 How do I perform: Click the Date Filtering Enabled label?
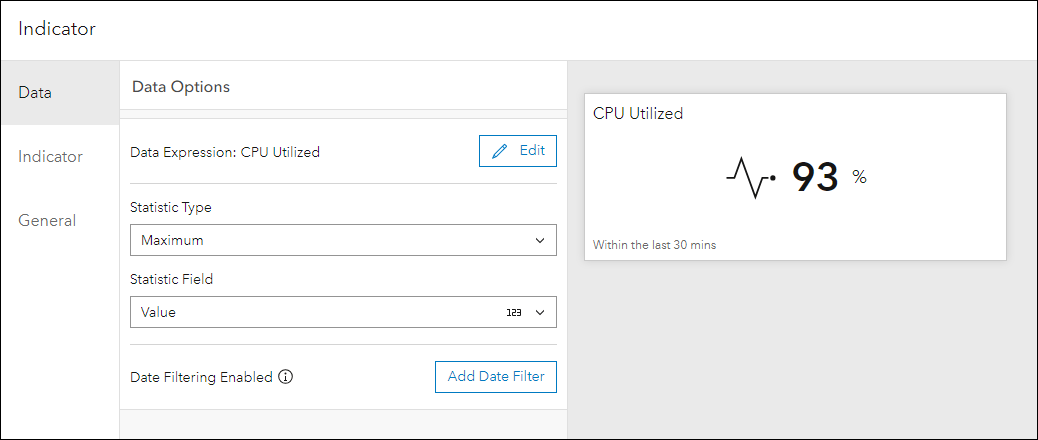pos(201,377)
